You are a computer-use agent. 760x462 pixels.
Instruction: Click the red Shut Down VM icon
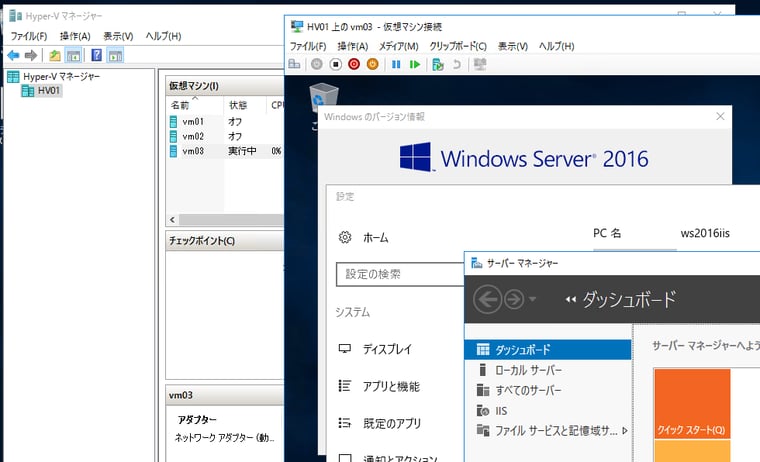coord(354,64)
